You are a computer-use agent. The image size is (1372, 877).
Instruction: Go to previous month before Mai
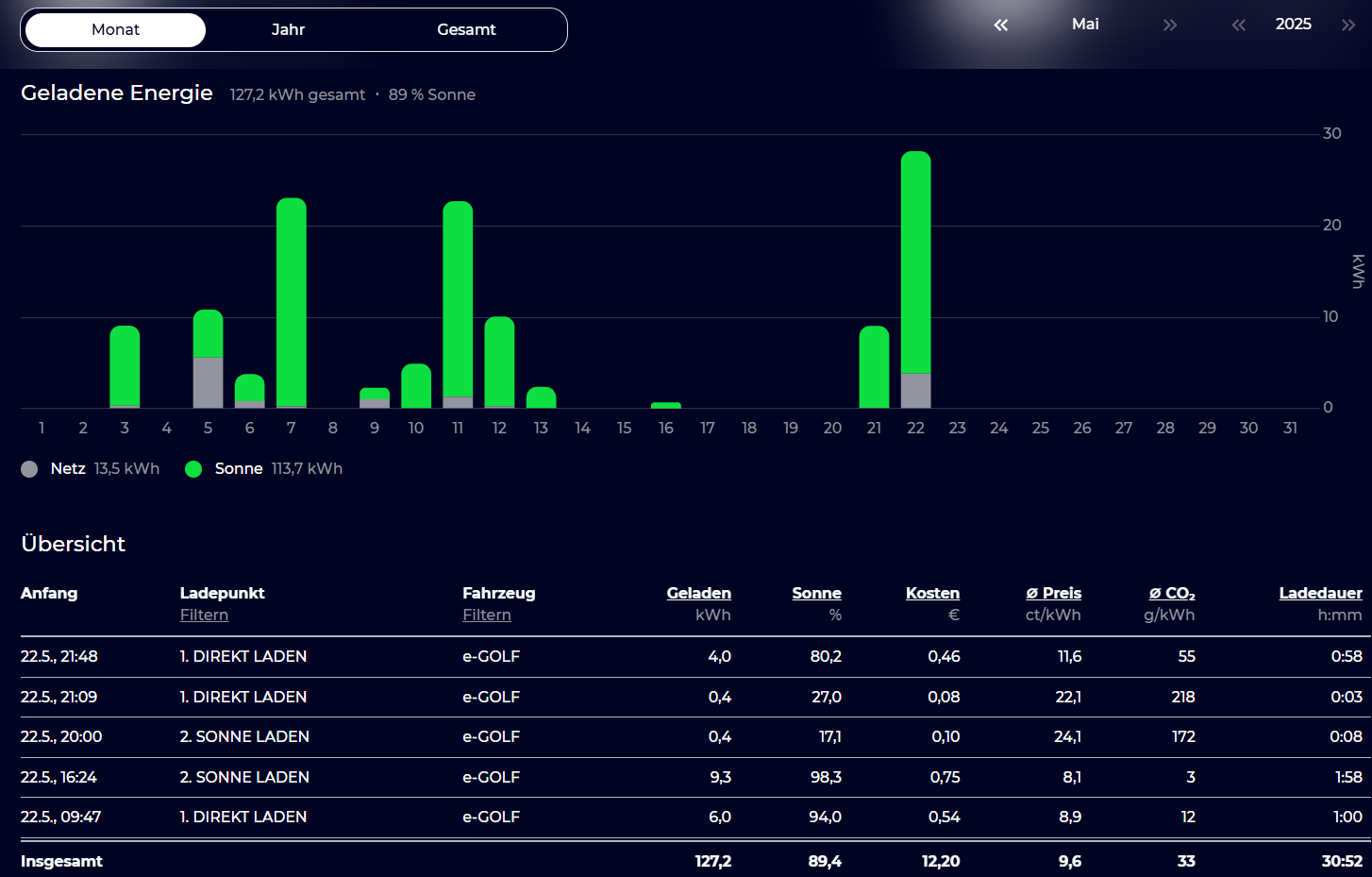click(x=1001, y=25)
